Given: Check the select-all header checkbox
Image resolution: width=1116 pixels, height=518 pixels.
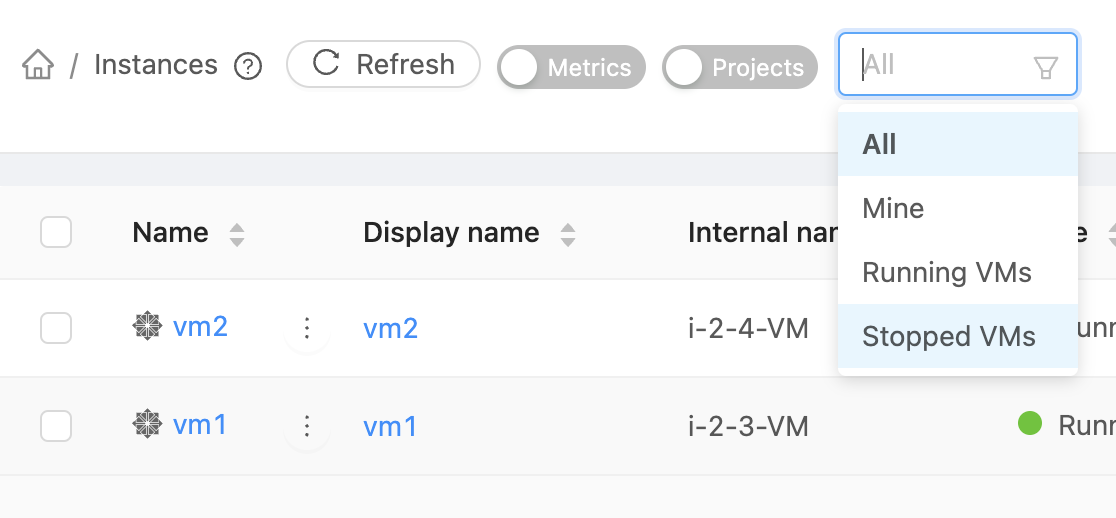Looking at the screenshot, I should coord(56,232).
